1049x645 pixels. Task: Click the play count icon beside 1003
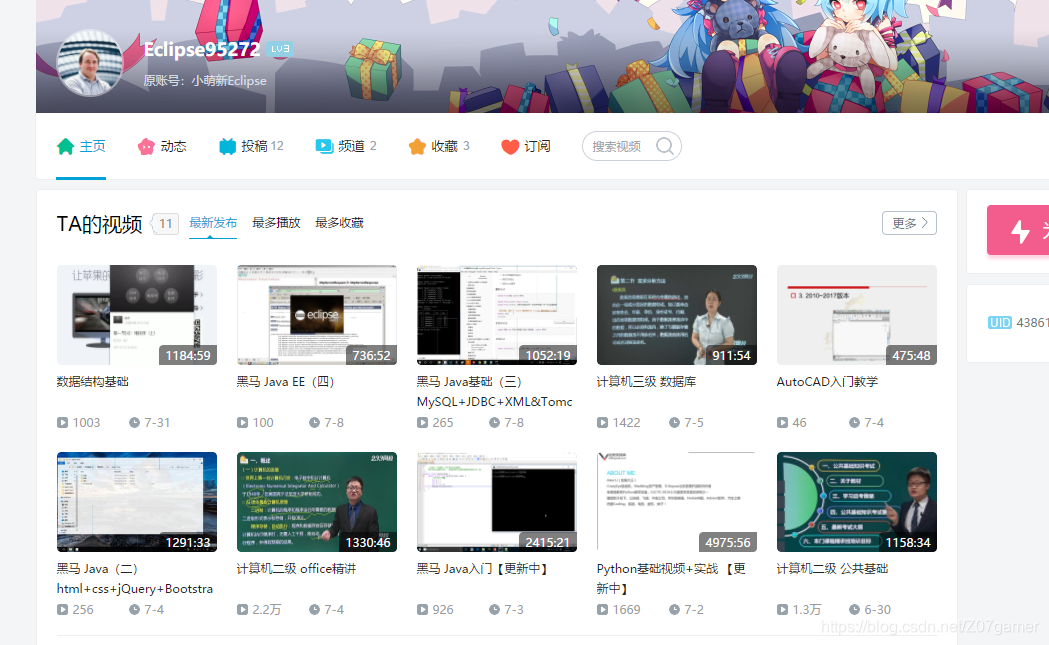coord(62,423)
